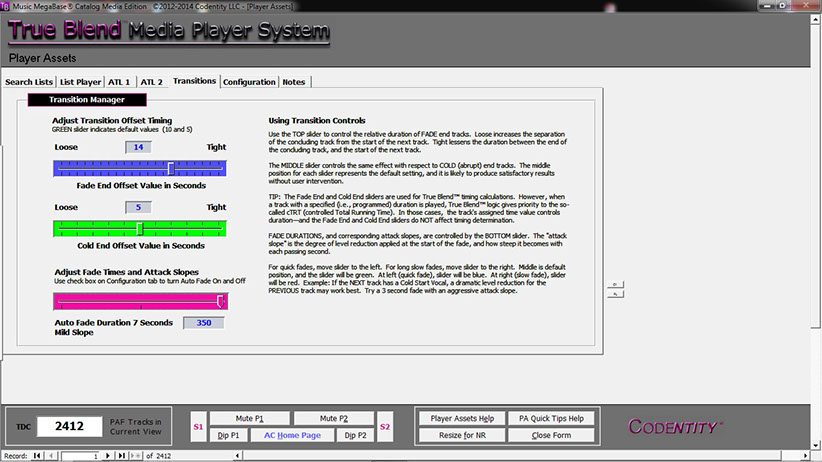Click the previous record arrow

49,456
